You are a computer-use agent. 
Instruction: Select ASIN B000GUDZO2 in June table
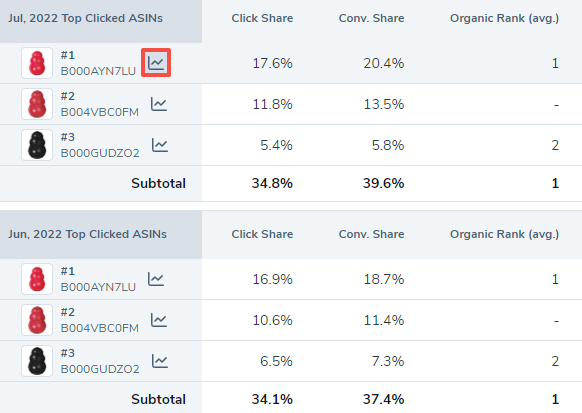coord(100,369)
